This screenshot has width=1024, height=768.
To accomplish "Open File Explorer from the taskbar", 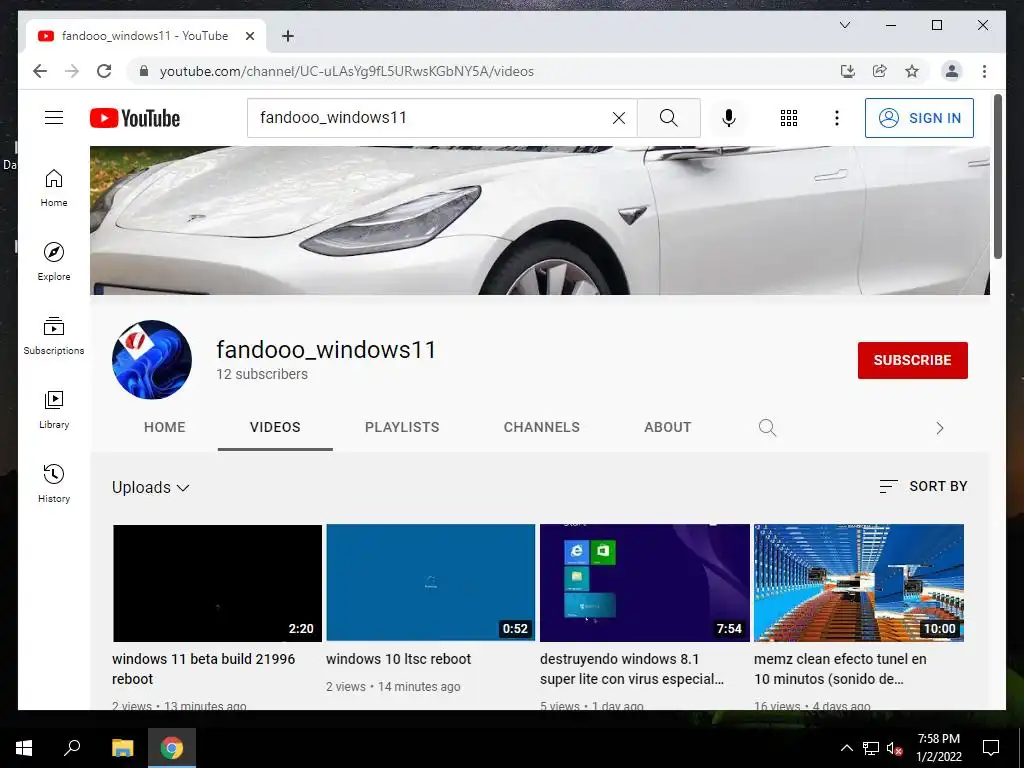I will click(x=122, y=748).
